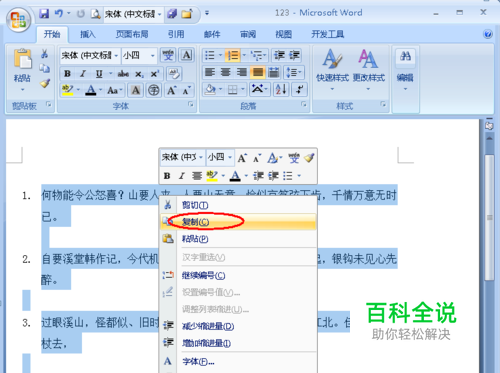500x373 pixels.
Task: Click Character Shading icon in ribbon
Action: click(x=135, y=90)
